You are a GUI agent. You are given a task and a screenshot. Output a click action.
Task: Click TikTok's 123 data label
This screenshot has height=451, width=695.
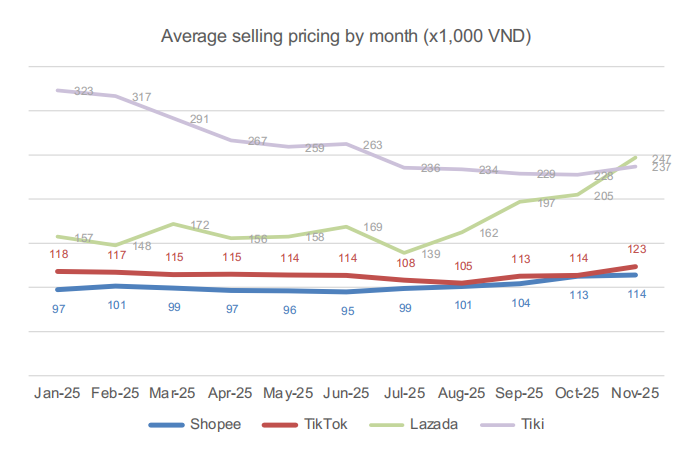(635, 249)
